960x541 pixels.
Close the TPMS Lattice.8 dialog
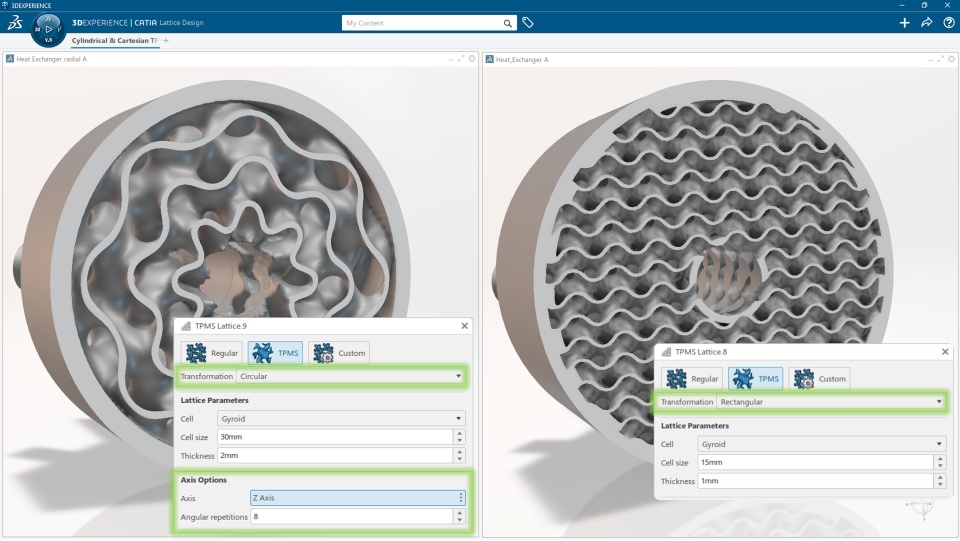point(945,352)
